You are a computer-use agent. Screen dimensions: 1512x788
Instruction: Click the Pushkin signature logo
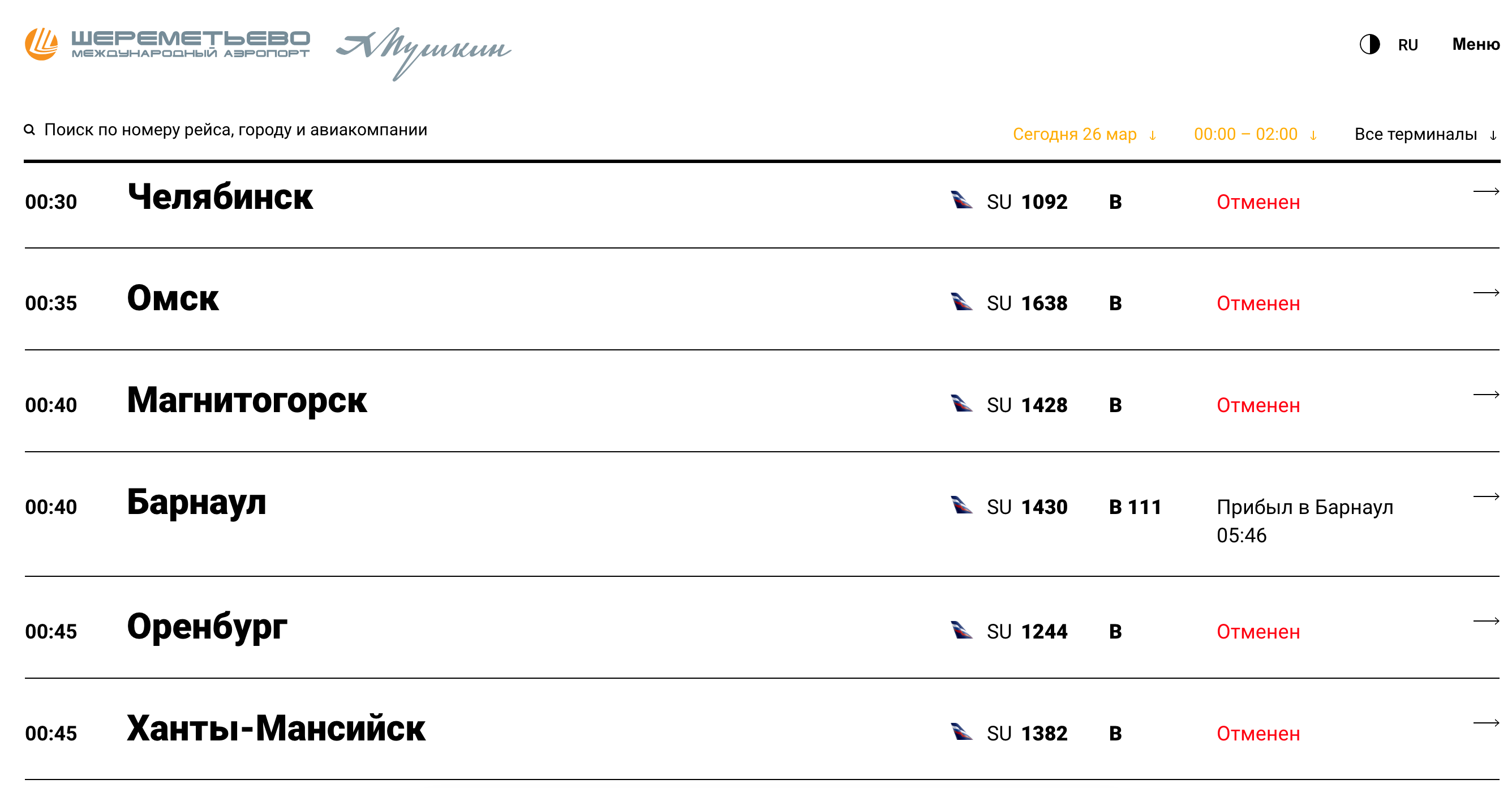point(423,52)
